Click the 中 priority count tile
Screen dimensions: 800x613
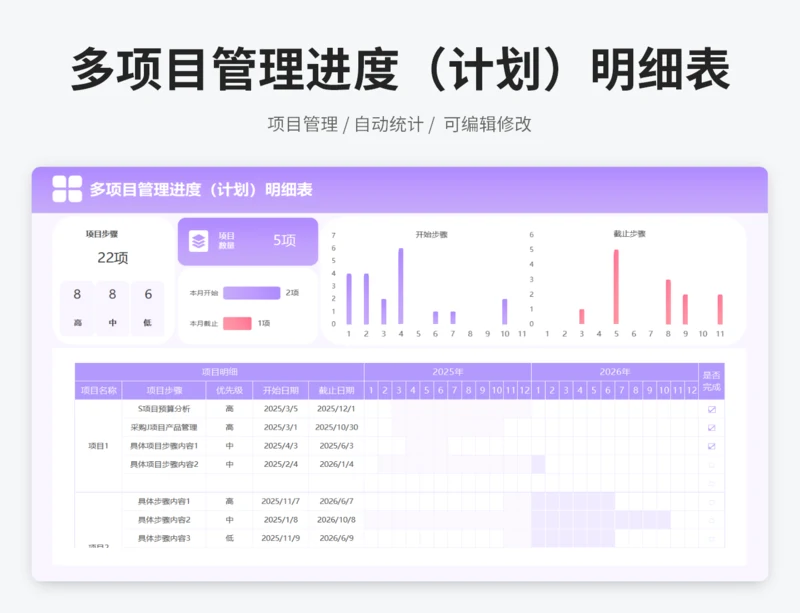point(112,308)
